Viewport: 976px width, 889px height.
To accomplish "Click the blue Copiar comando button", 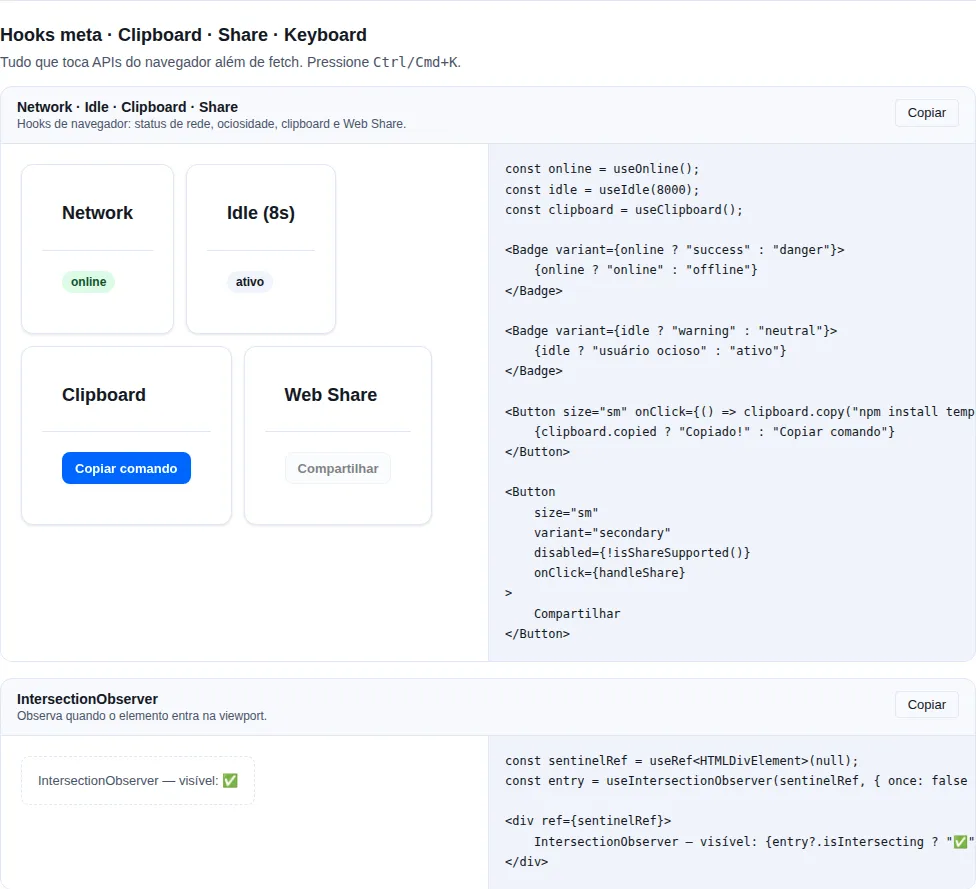I will pyautogui.click(x=126, y=468).
